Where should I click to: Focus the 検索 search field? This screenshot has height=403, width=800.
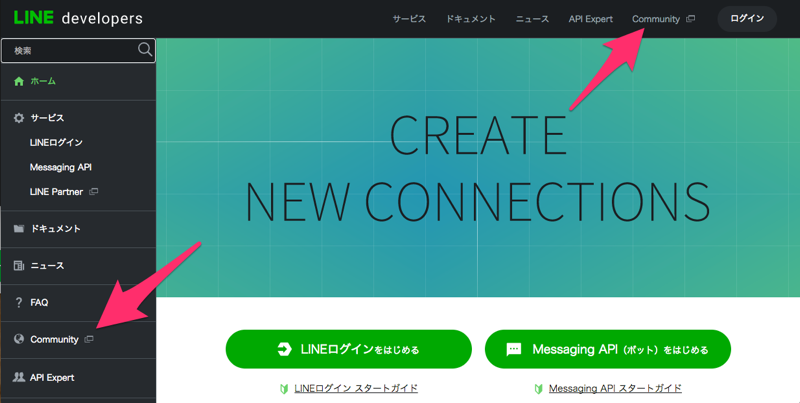(78, 51)
